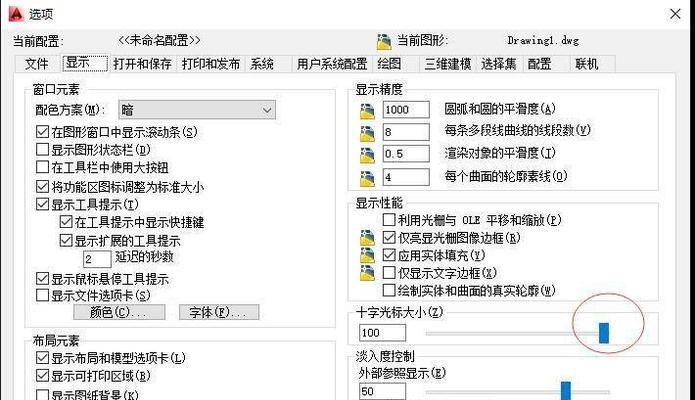Toggle 显示扩展的工具提示 checkbox
The width and height of the screenshot is (695, 400).
(x=66, y=241)
